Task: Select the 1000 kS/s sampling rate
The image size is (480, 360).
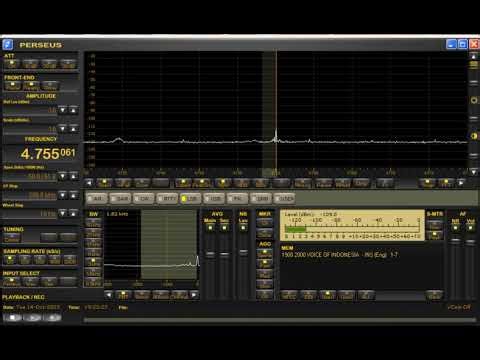Action: point(55,260)
